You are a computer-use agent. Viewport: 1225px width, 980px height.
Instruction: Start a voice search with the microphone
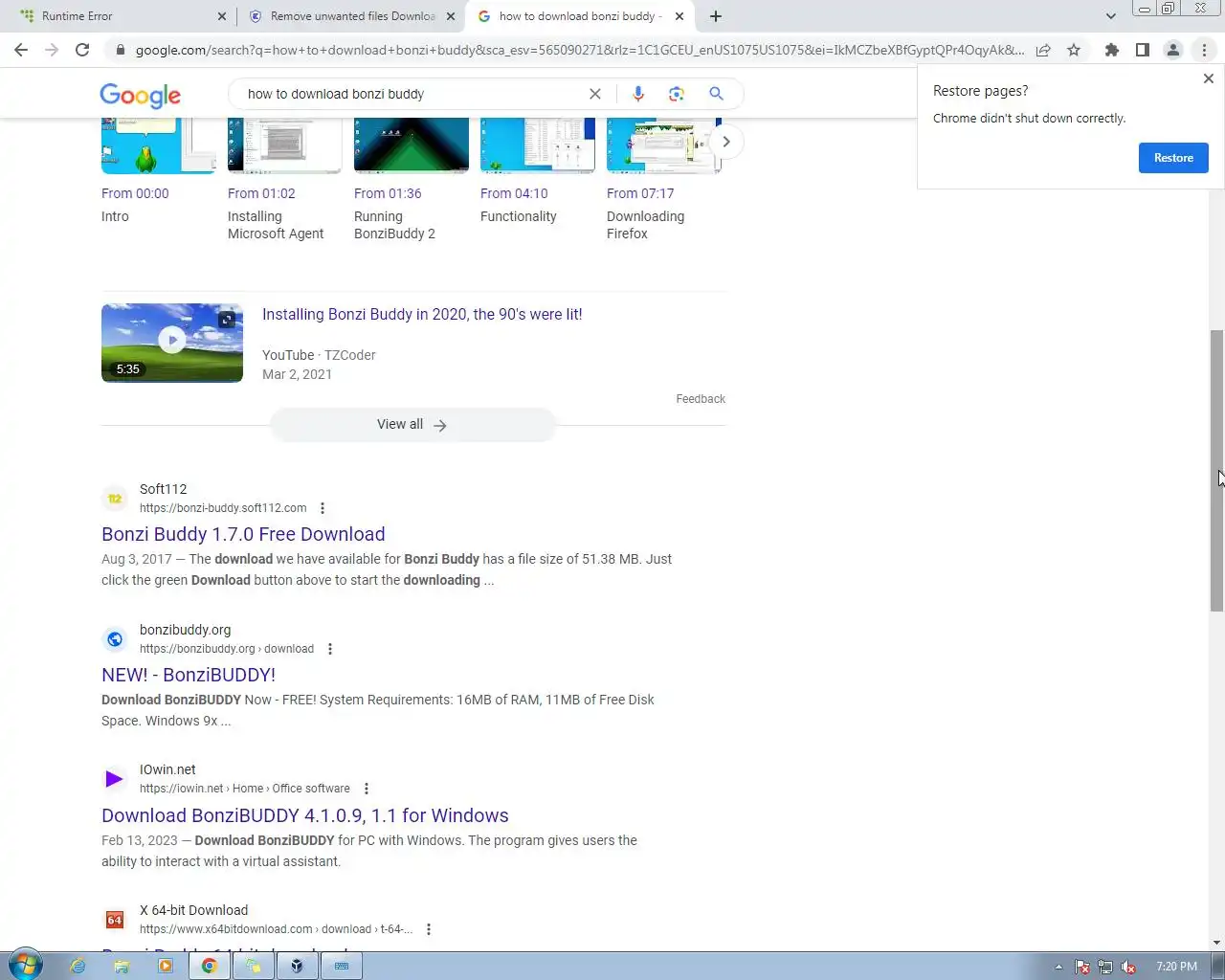(x=638, y=94)
